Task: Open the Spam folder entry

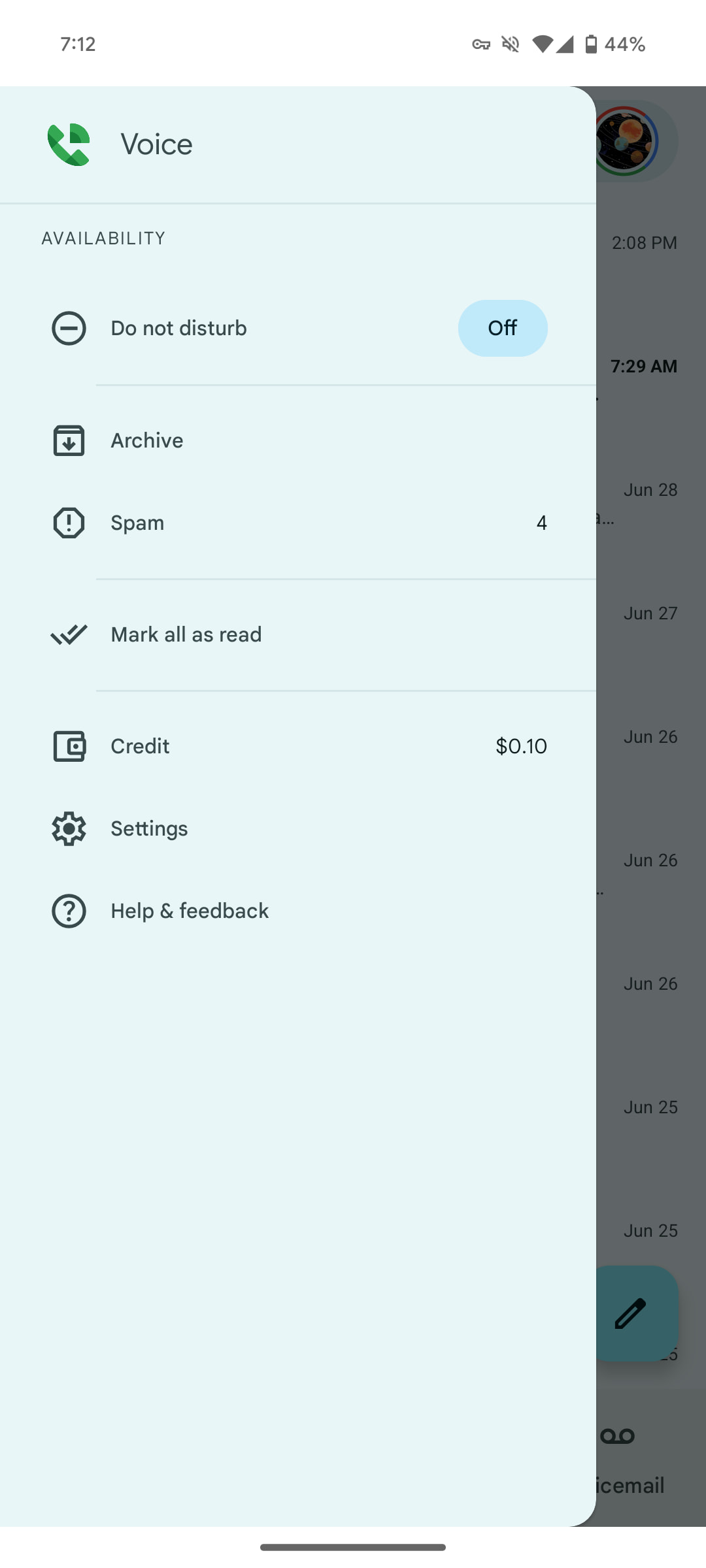Action: pyautogui.click(x=298, y=523)
